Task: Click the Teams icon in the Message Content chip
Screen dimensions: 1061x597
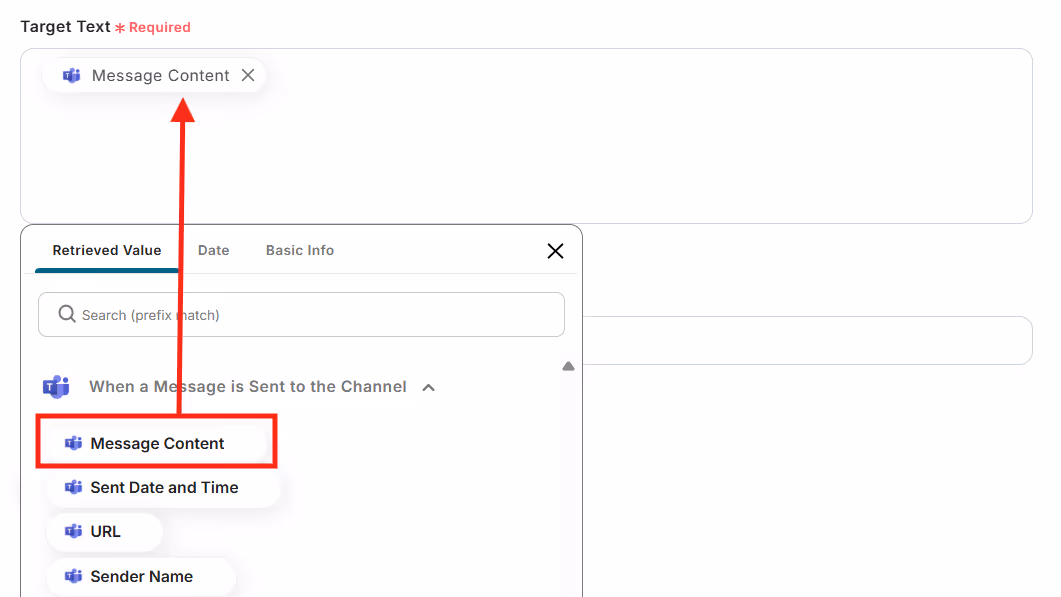Action: coord(72,75)
